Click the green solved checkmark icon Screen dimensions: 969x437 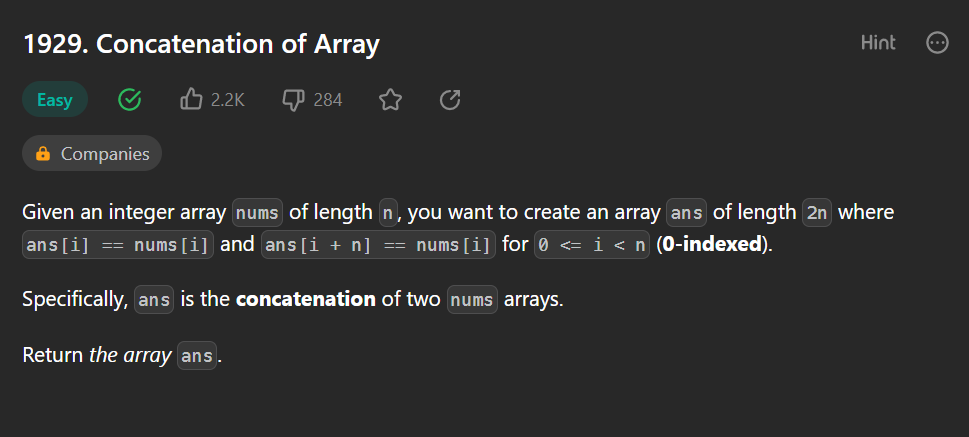130,100
